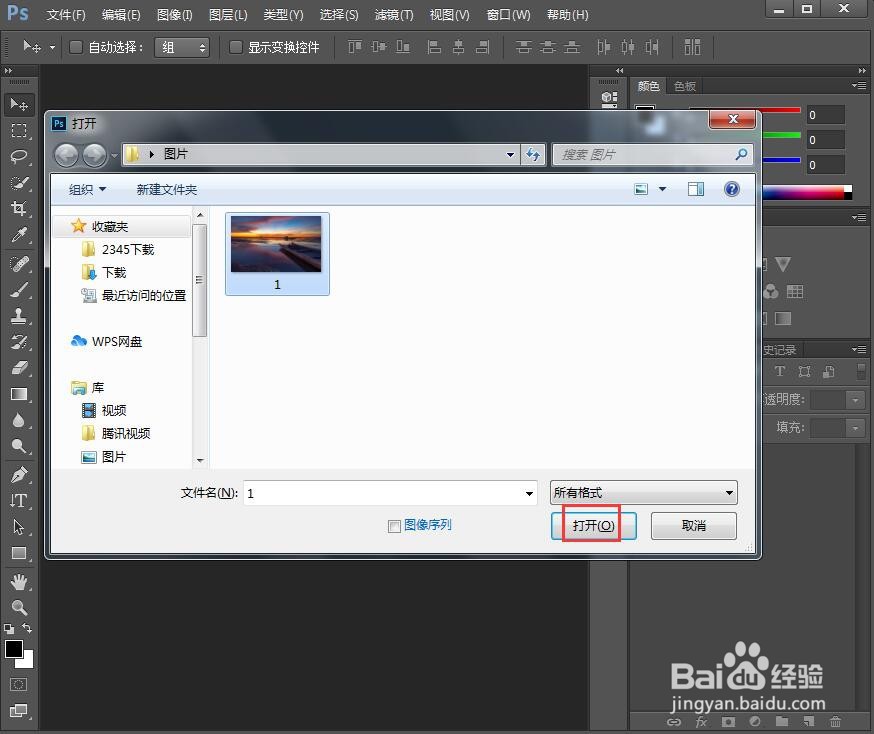Click the 搜索 图片 search field
874x734 pixels.
[652, 154]
